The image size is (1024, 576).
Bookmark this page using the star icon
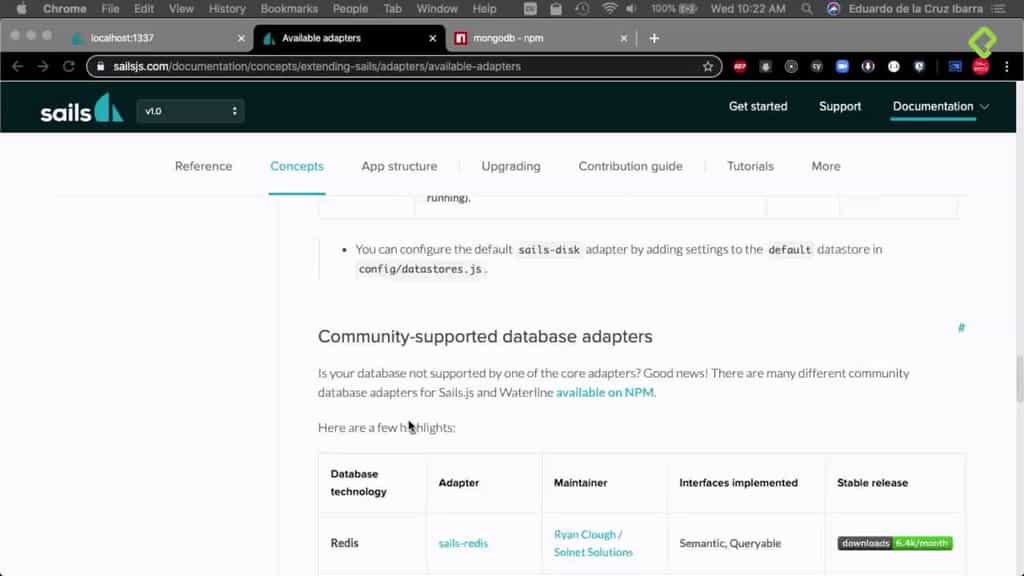point(708,67)
